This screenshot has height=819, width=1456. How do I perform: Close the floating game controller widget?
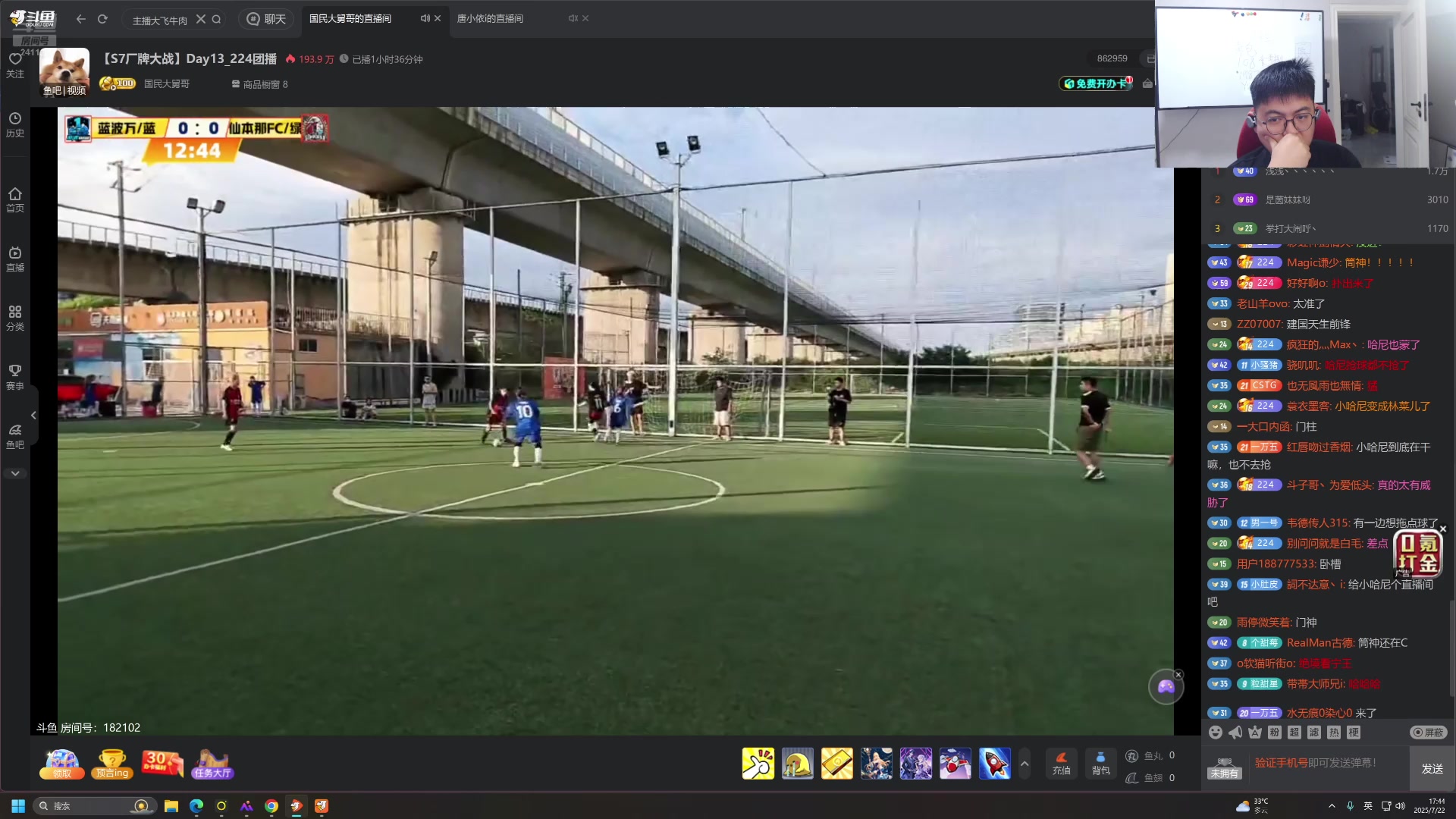tap(1178, 674)
